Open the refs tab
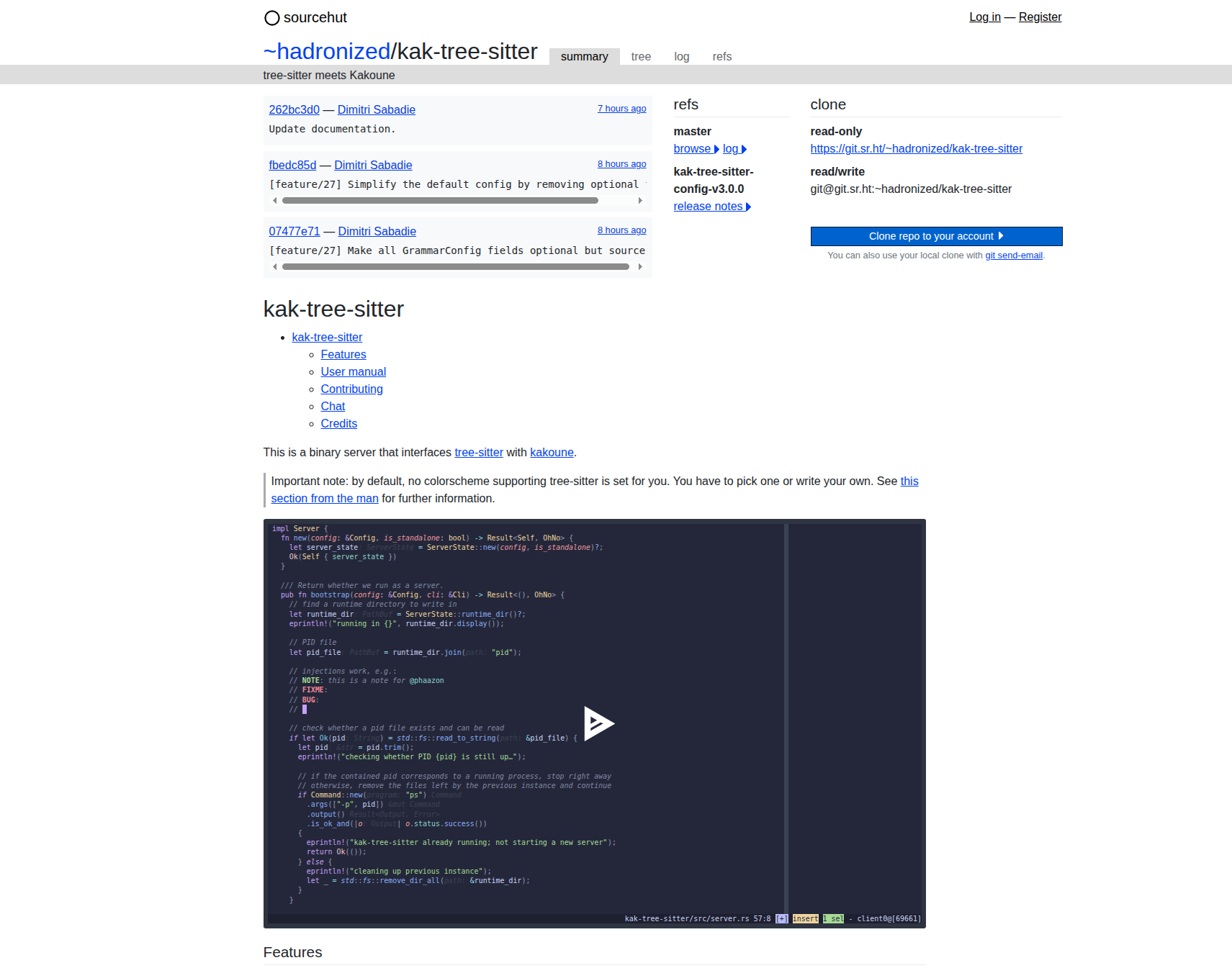The height and width of the screenshot is (968, 1232). (x=722, y=57)
